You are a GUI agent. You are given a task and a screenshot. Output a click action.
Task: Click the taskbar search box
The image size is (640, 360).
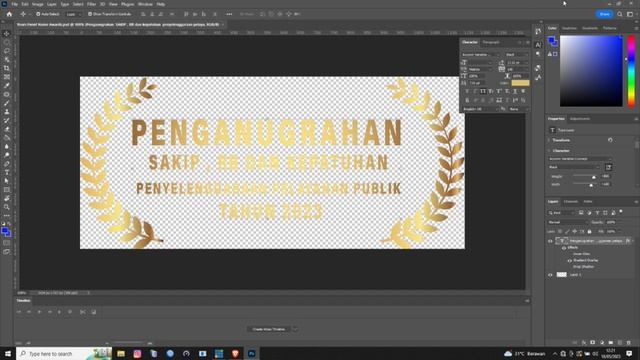(x=64, y=353)
